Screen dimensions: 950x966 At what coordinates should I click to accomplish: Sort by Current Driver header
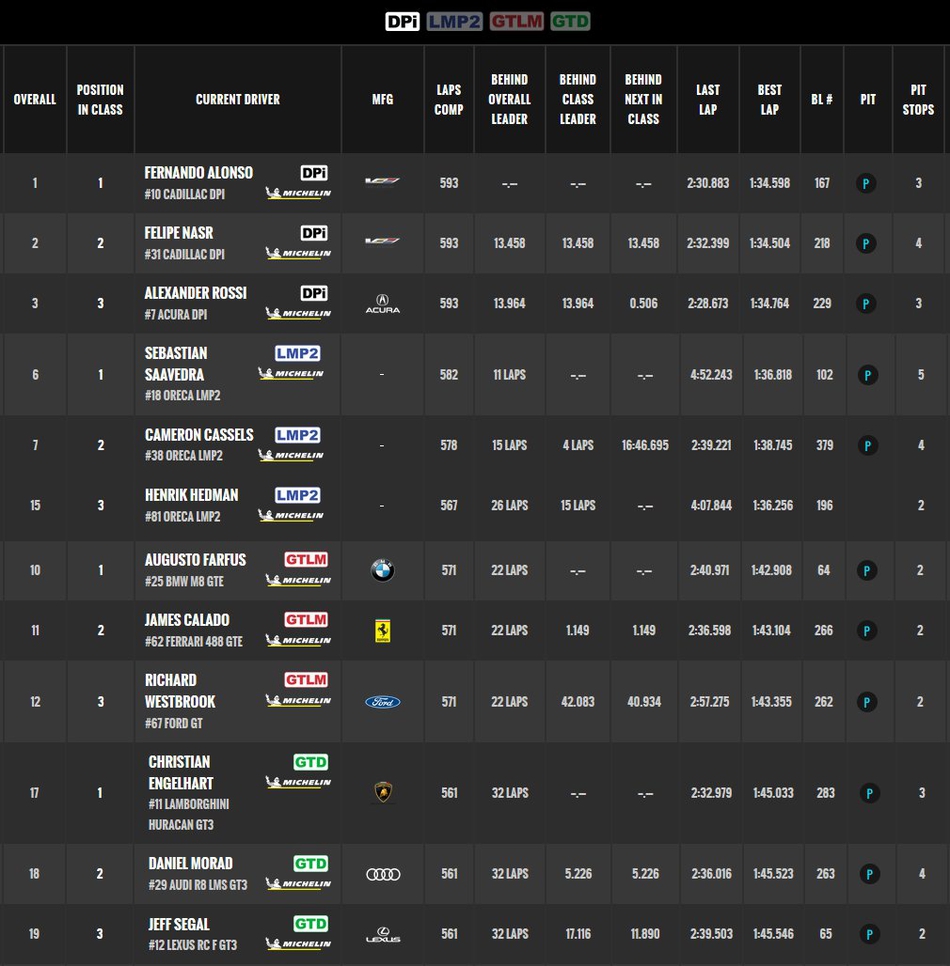pyautogui.click(x=238, y=99)
